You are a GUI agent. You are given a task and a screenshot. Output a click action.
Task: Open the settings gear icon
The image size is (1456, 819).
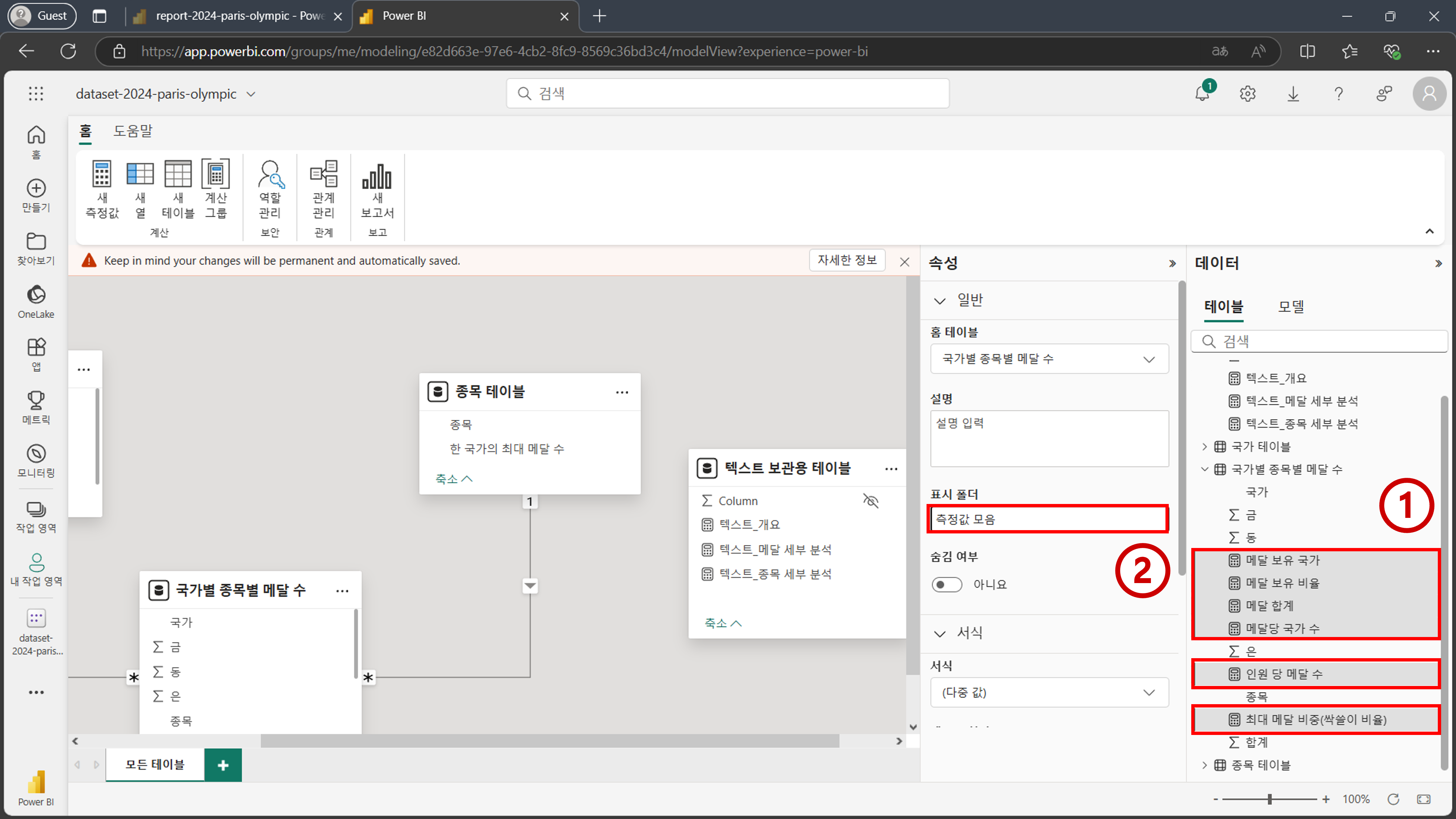coord(1248,94)
